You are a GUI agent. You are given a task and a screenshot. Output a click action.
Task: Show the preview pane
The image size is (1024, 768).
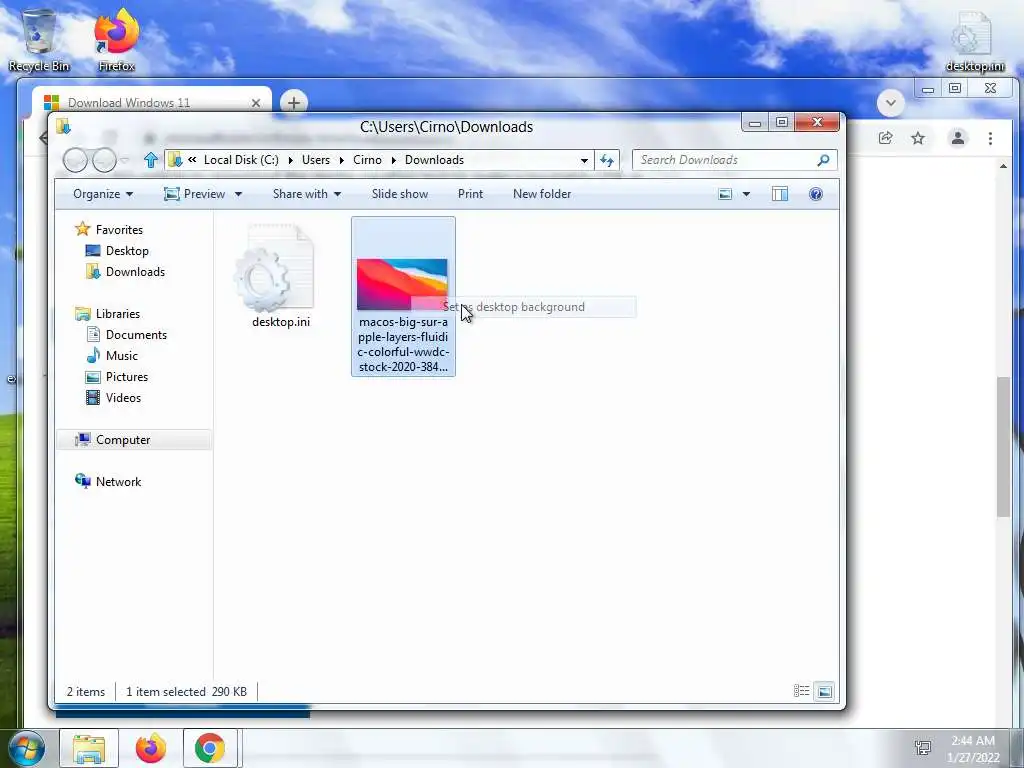pos(780,194)
